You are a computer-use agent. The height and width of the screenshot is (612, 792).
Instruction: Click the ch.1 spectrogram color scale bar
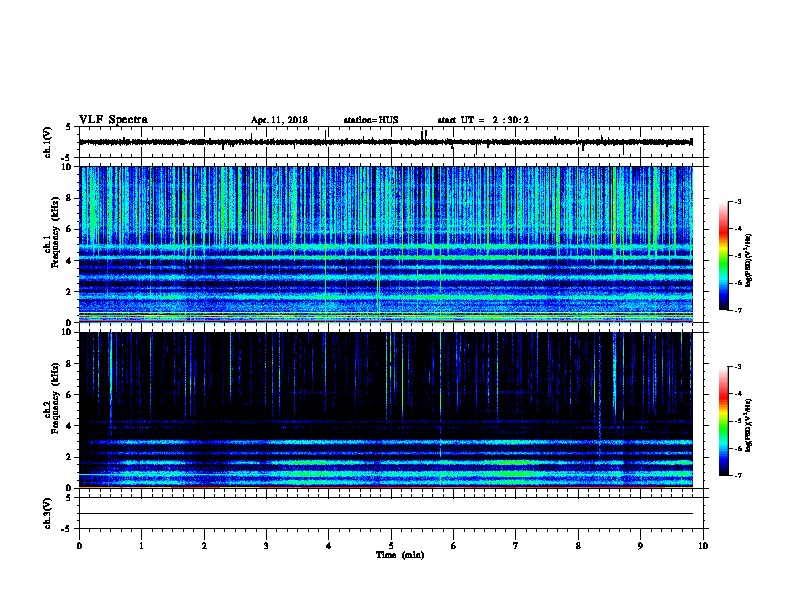[x=723, y=256]
